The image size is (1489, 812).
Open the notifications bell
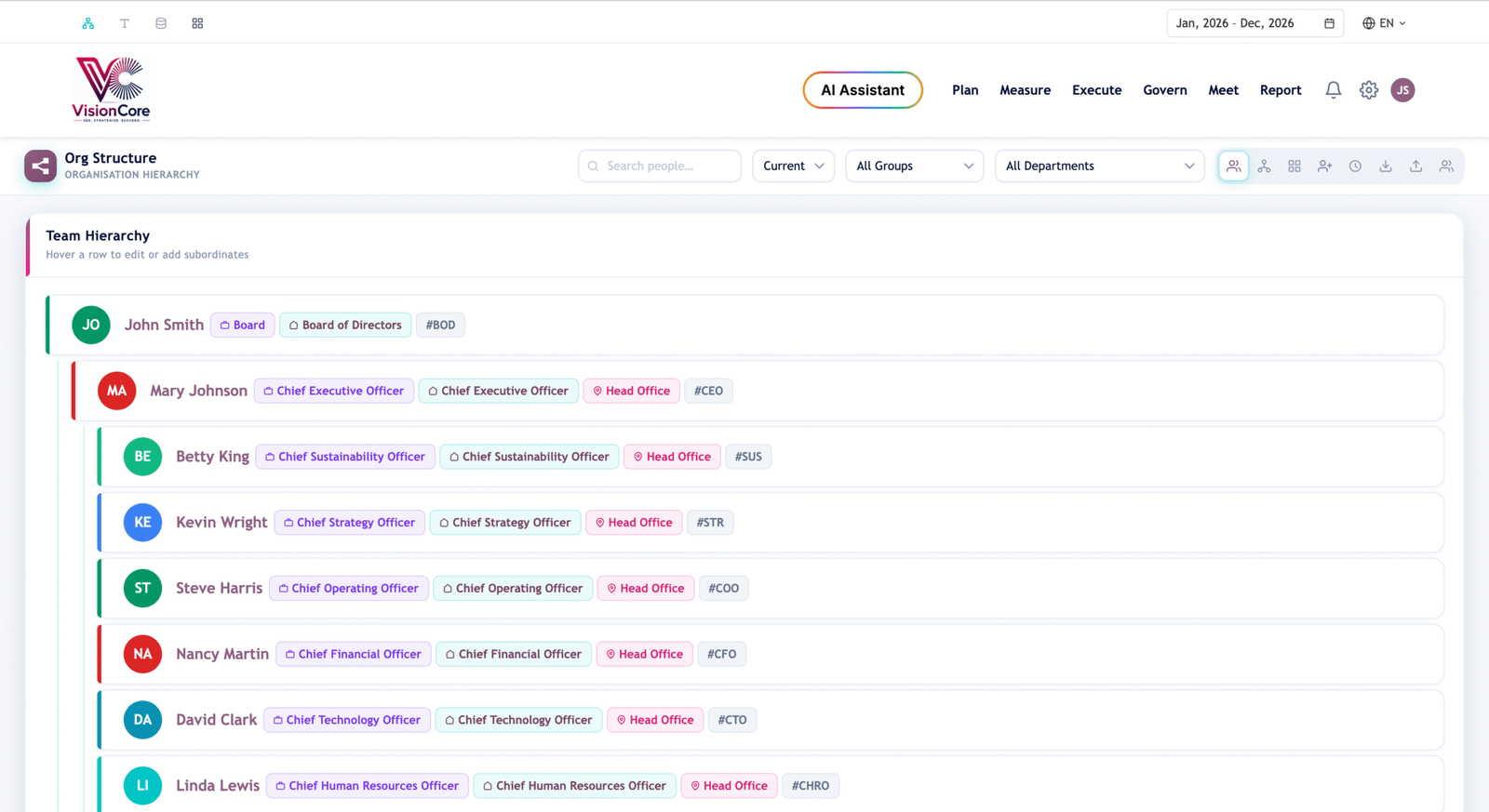[1334, 90]
